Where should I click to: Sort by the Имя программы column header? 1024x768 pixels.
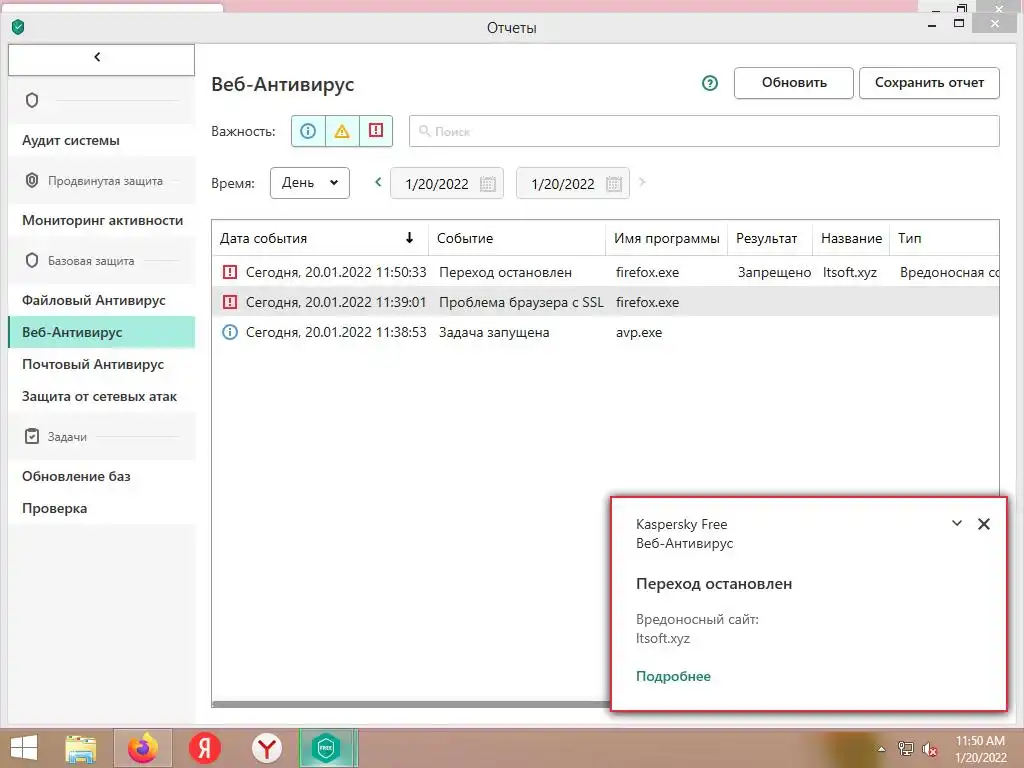pyautogui.click(x=666, y=238)
